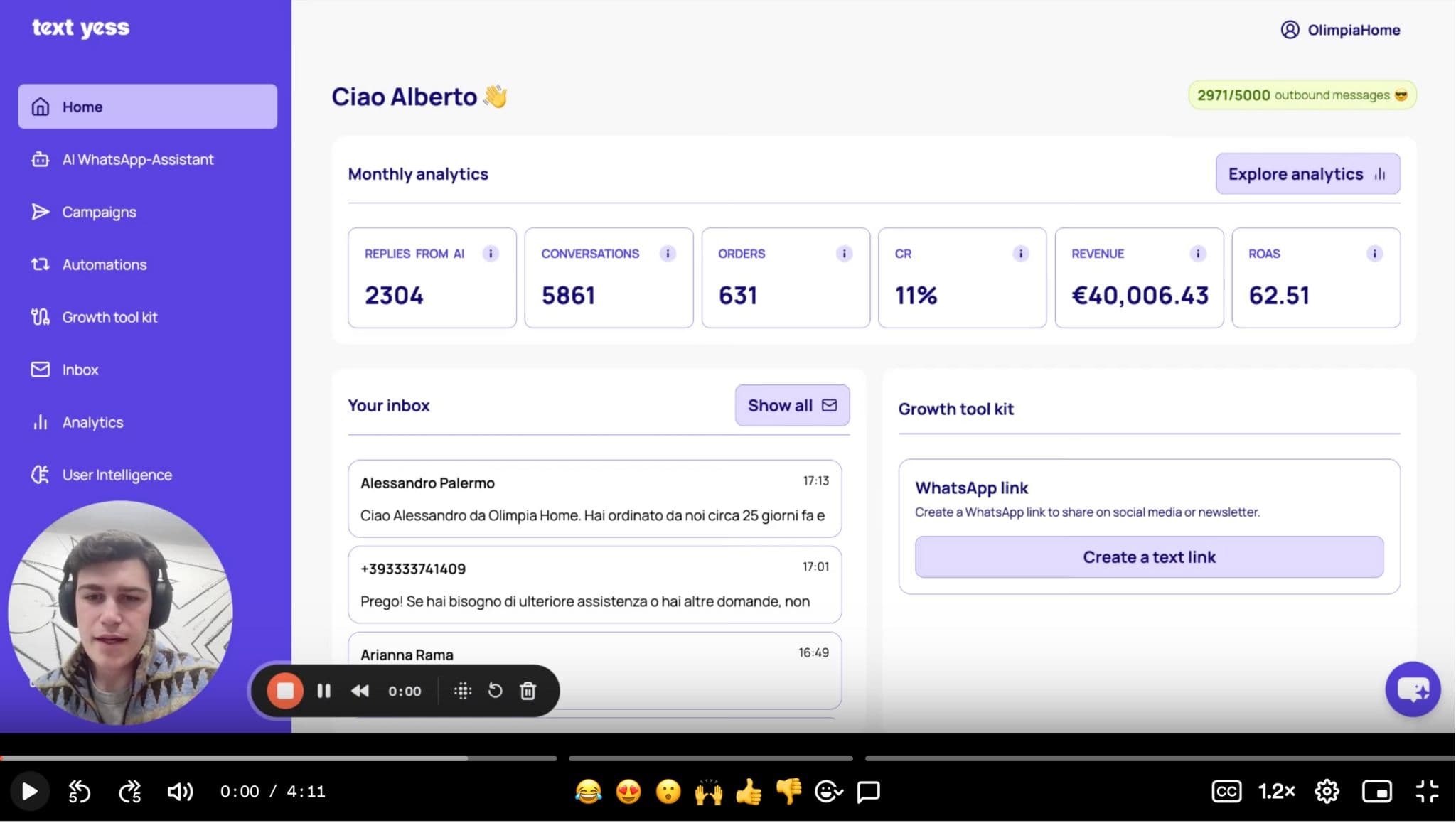Toggle picture-in-picture mode

pos(1376,791)
